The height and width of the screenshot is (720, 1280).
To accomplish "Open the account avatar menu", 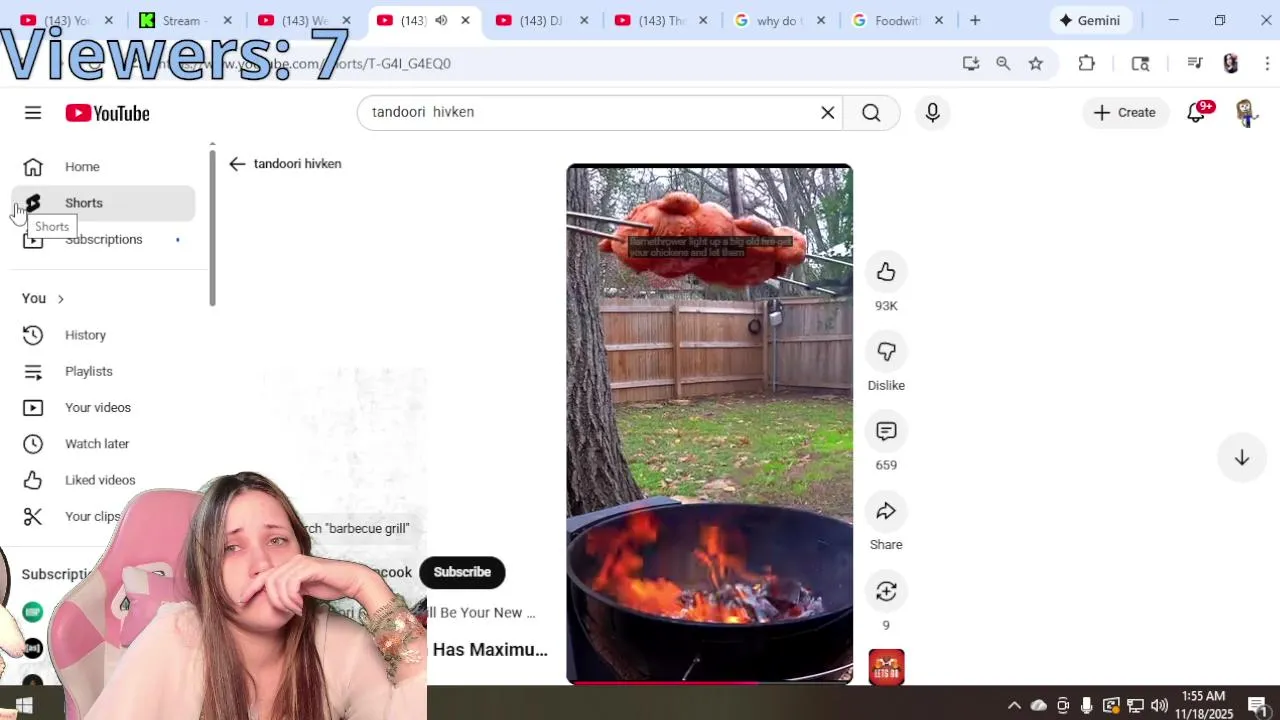I will (x=1246, y=113).
